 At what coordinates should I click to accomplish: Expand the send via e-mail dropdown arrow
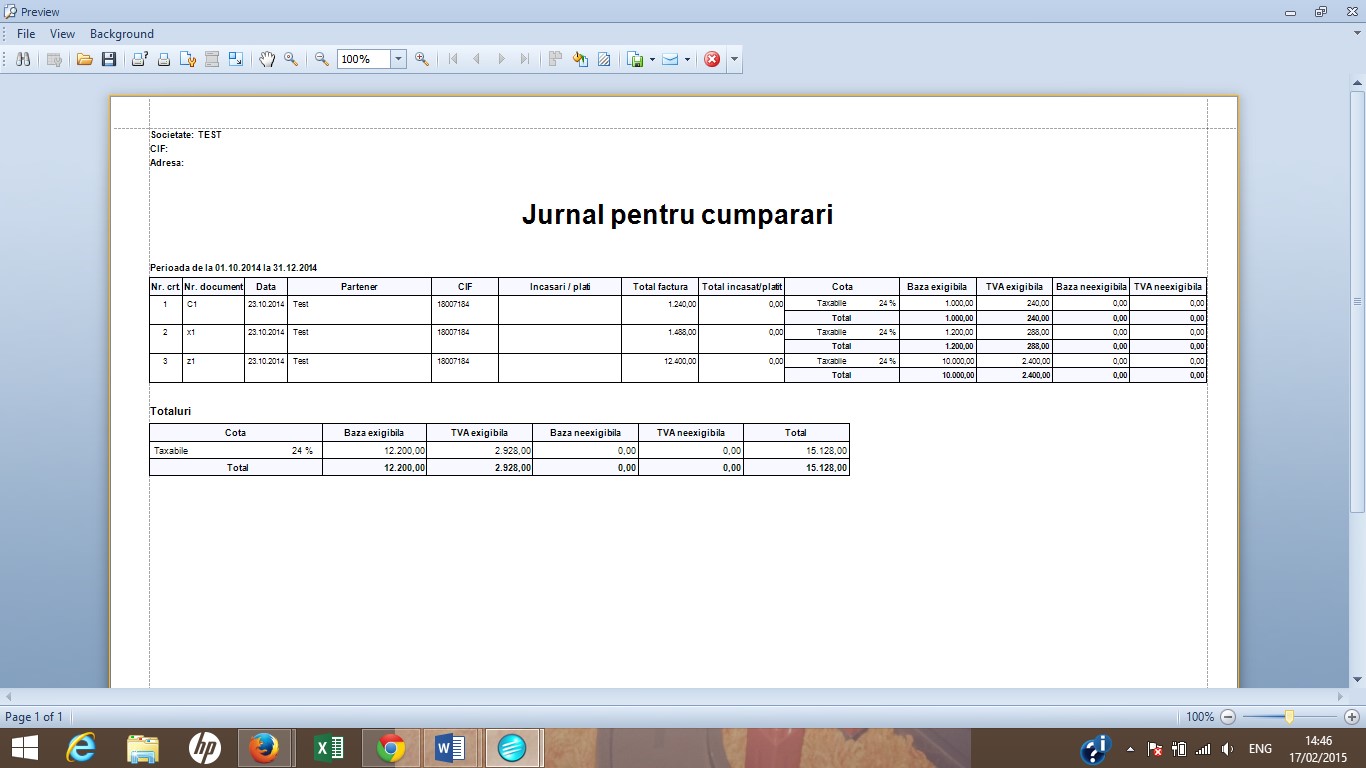point(687,59)
